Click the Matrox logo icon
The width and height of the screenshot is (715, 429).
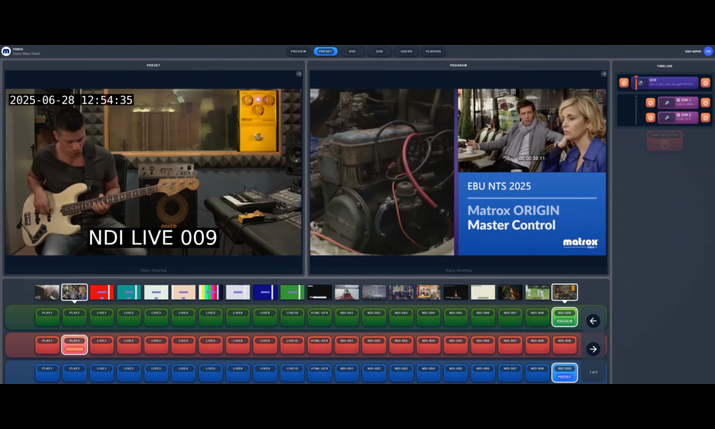6,51
